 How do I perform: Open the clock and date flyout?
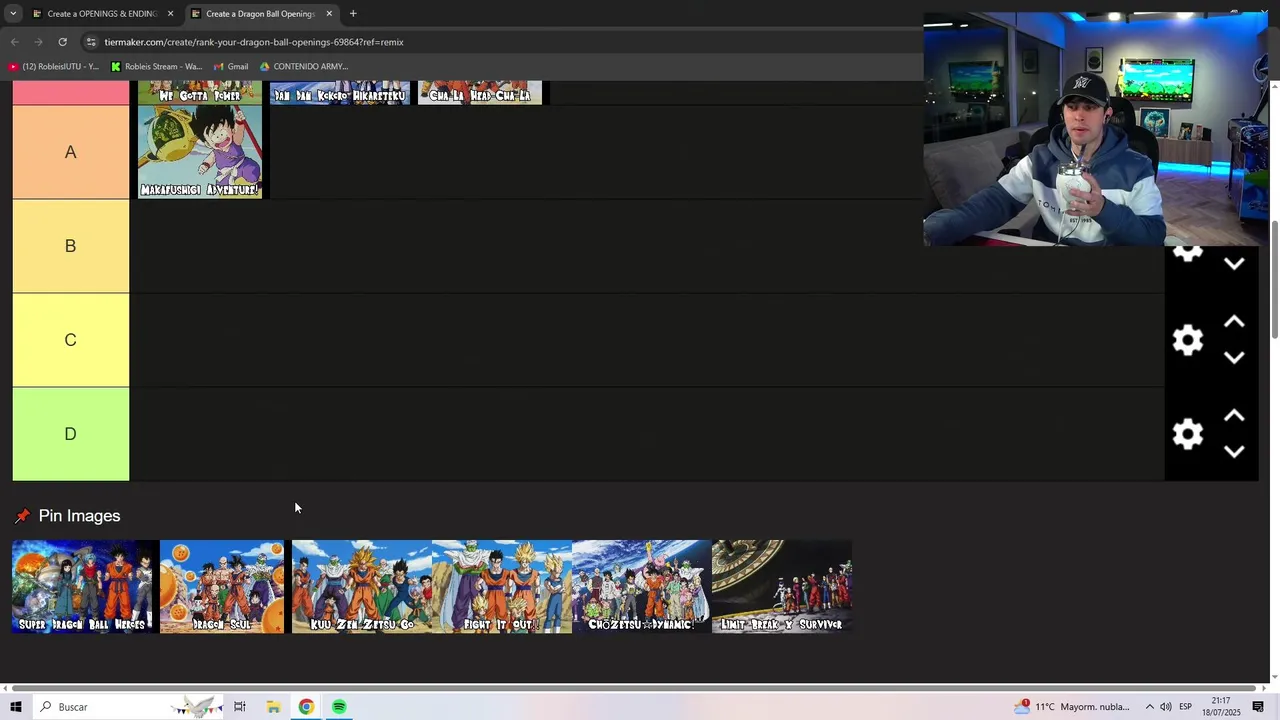1221,707
